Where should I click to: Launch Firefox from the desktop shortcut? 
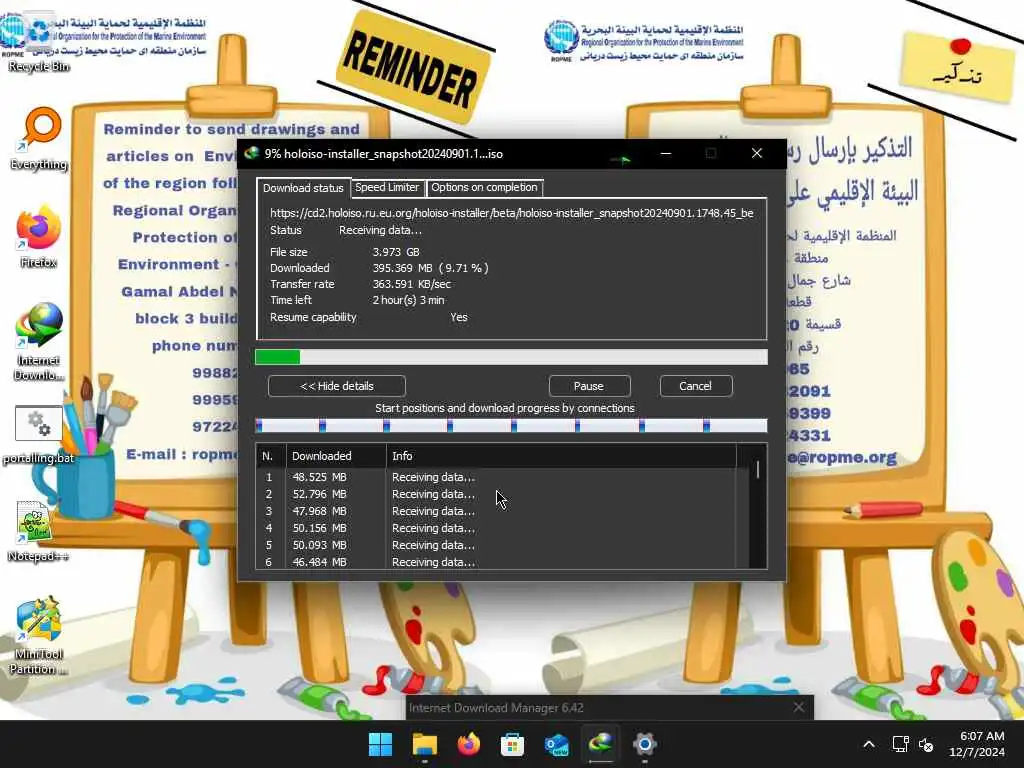coord(39,236)
